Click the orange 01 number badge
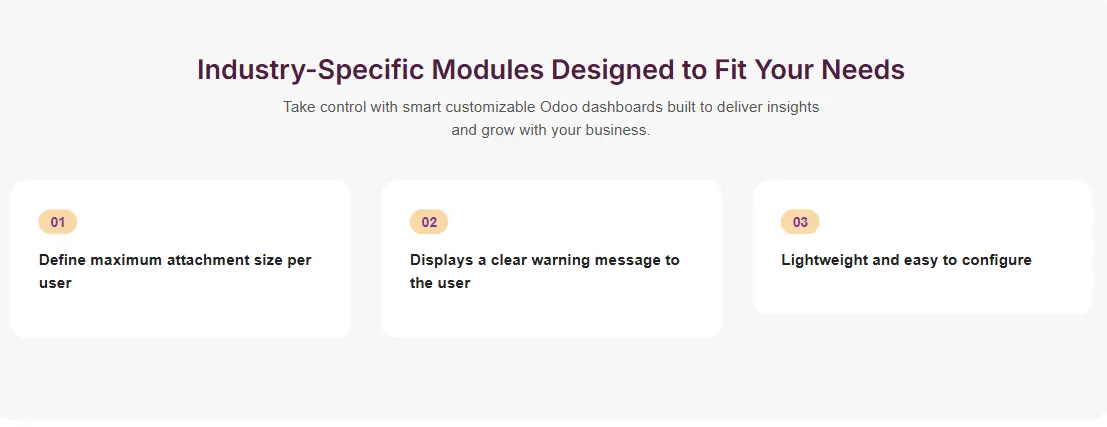The width and height of the screenshot is (1107, 427). point(57,222)
